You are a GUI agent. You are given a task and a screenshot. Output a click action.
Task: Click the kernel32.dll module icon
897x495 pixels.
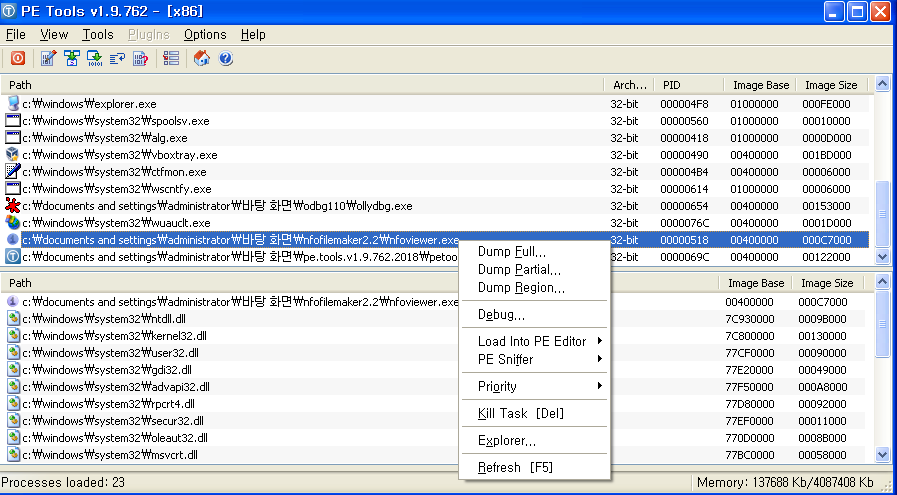tap(13, 335)
